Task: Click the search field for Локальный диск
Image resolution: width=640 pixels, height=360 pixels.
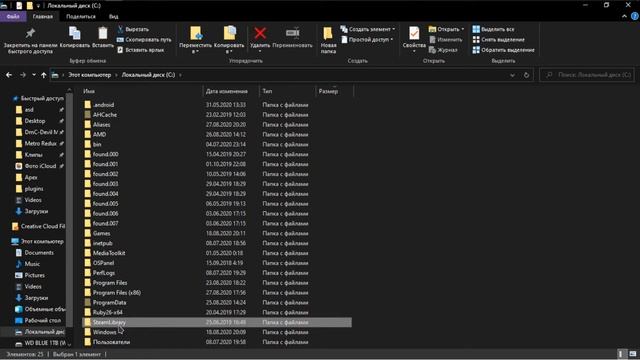Action: click(x=587, y=75)
